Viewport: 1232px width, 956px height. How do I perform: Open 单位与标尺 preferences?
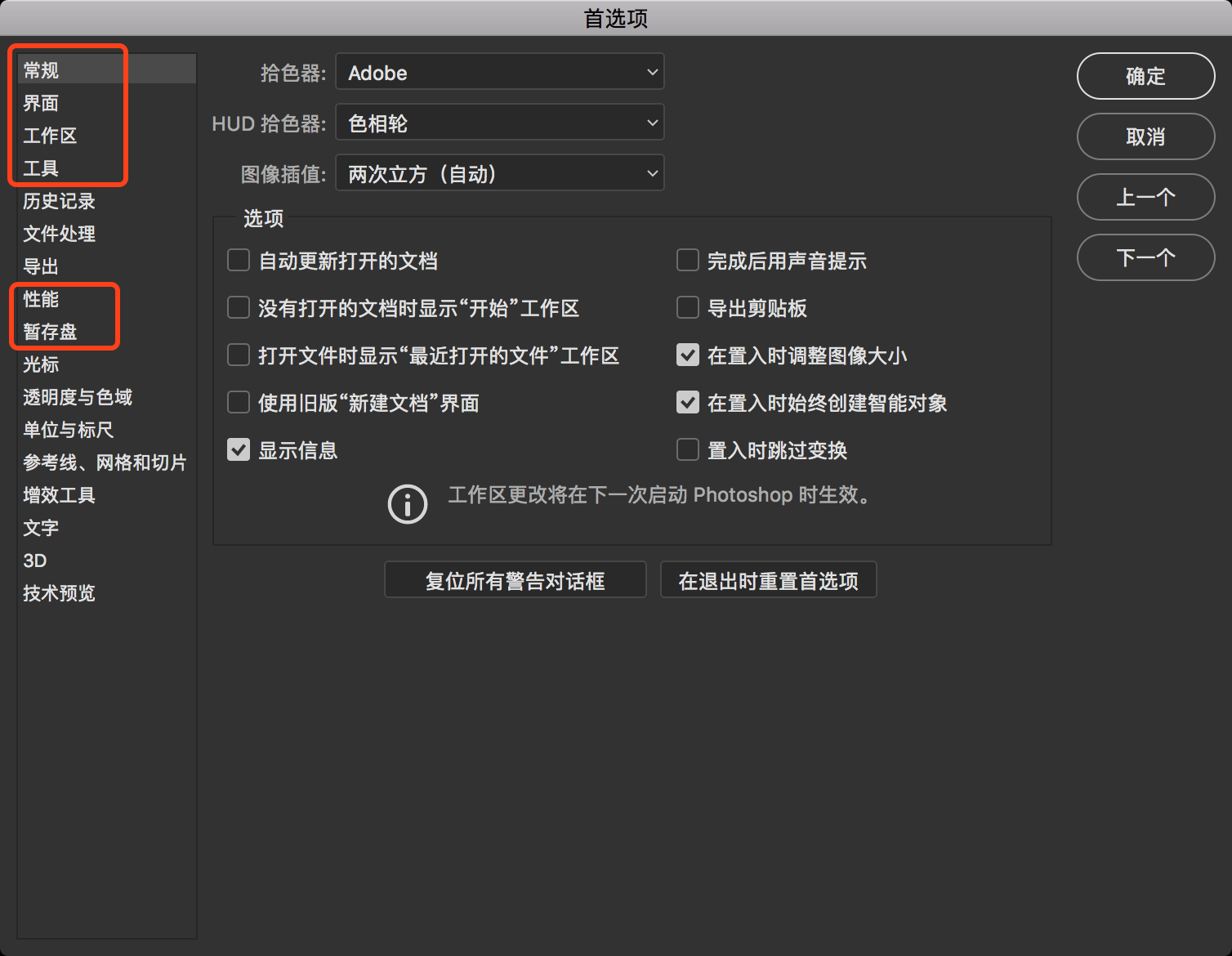pos(107,430)
